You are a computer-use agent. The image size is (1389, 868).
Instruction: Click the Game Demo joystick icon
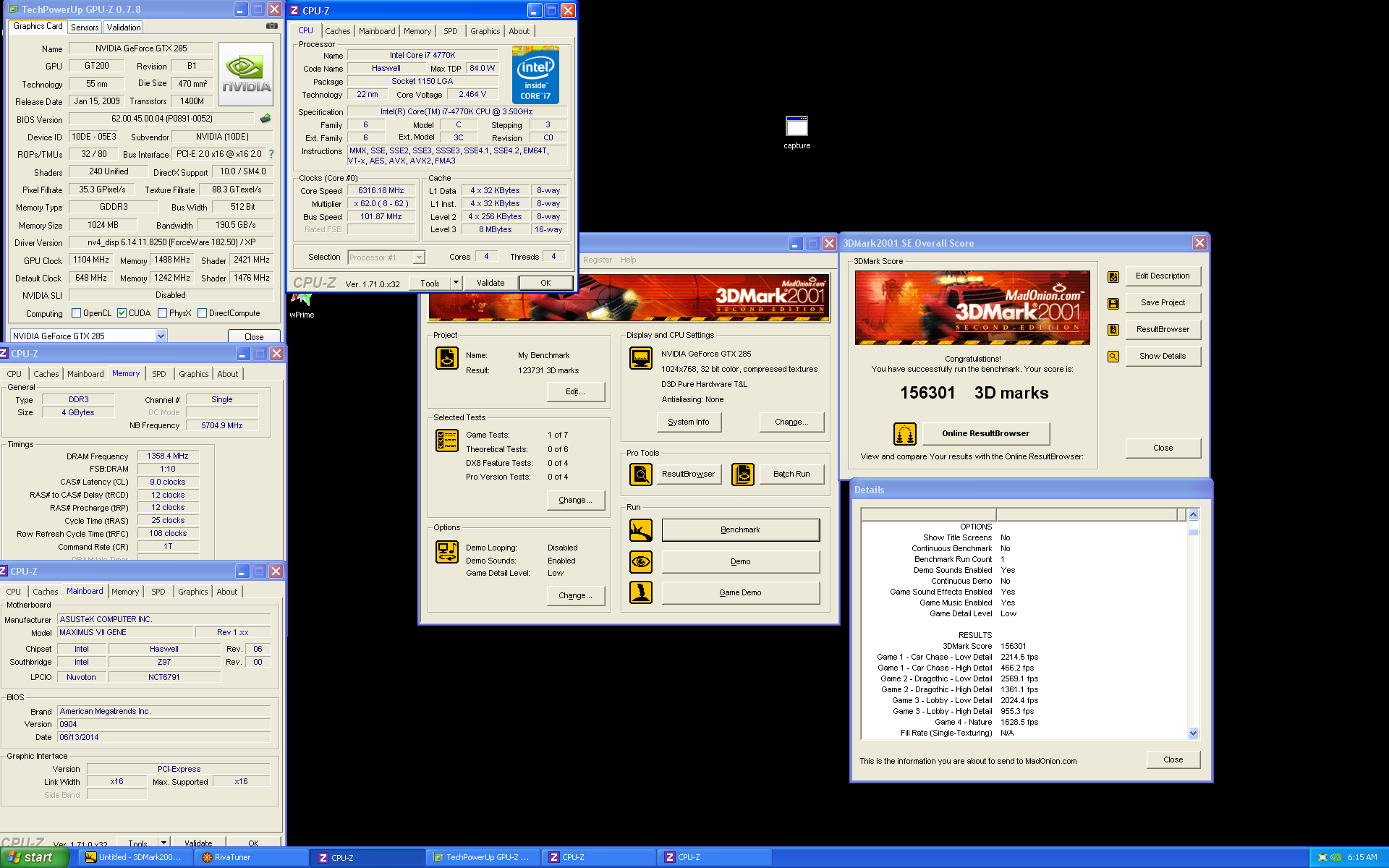tap(641, 592)
